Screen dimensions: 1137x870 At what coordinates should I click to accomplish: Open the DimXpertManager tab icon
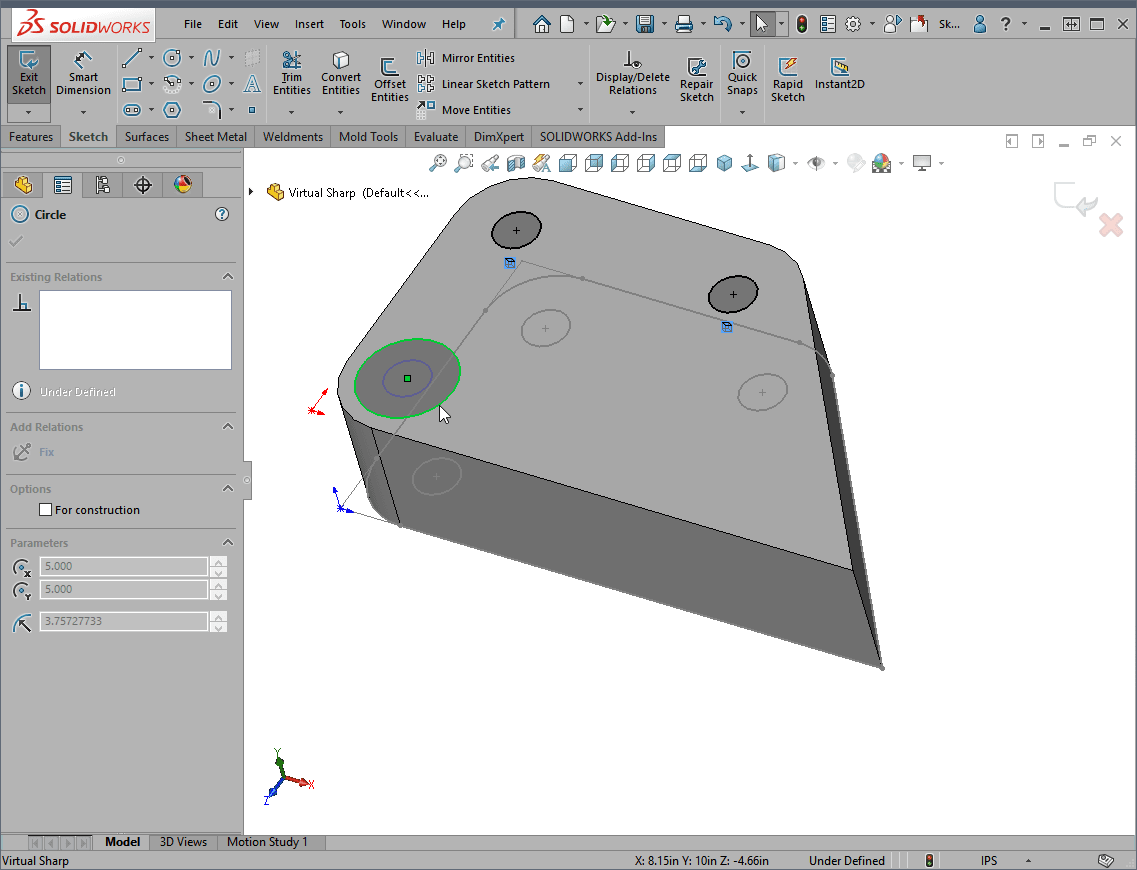pos(143,186)
